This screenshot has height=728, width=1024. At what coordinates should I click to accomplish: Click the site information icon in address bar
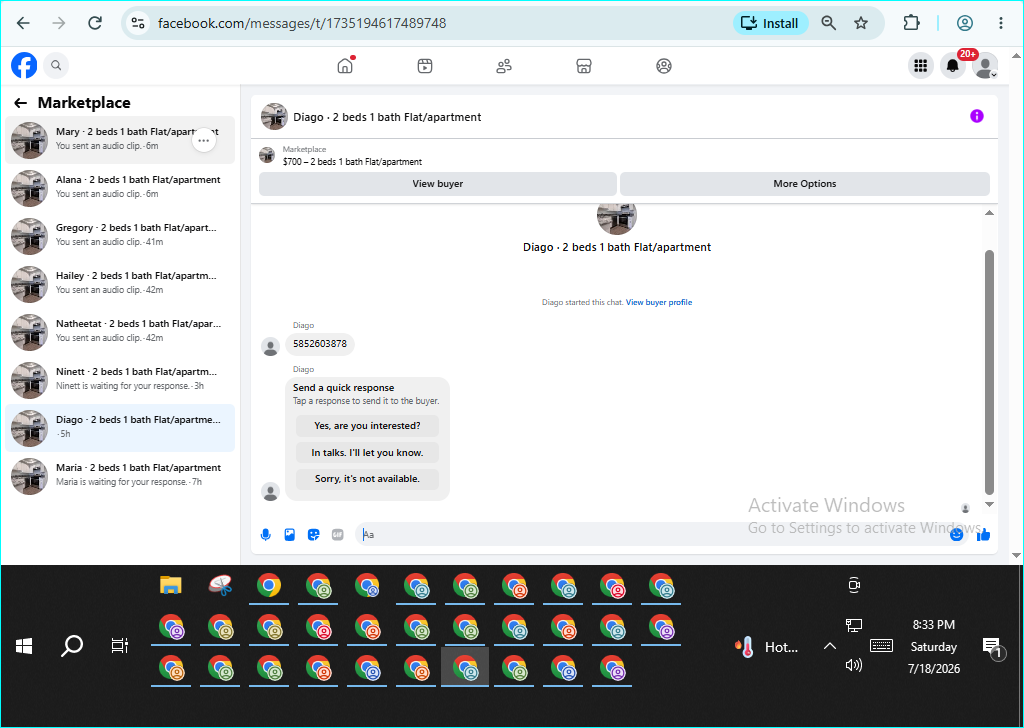138,23
